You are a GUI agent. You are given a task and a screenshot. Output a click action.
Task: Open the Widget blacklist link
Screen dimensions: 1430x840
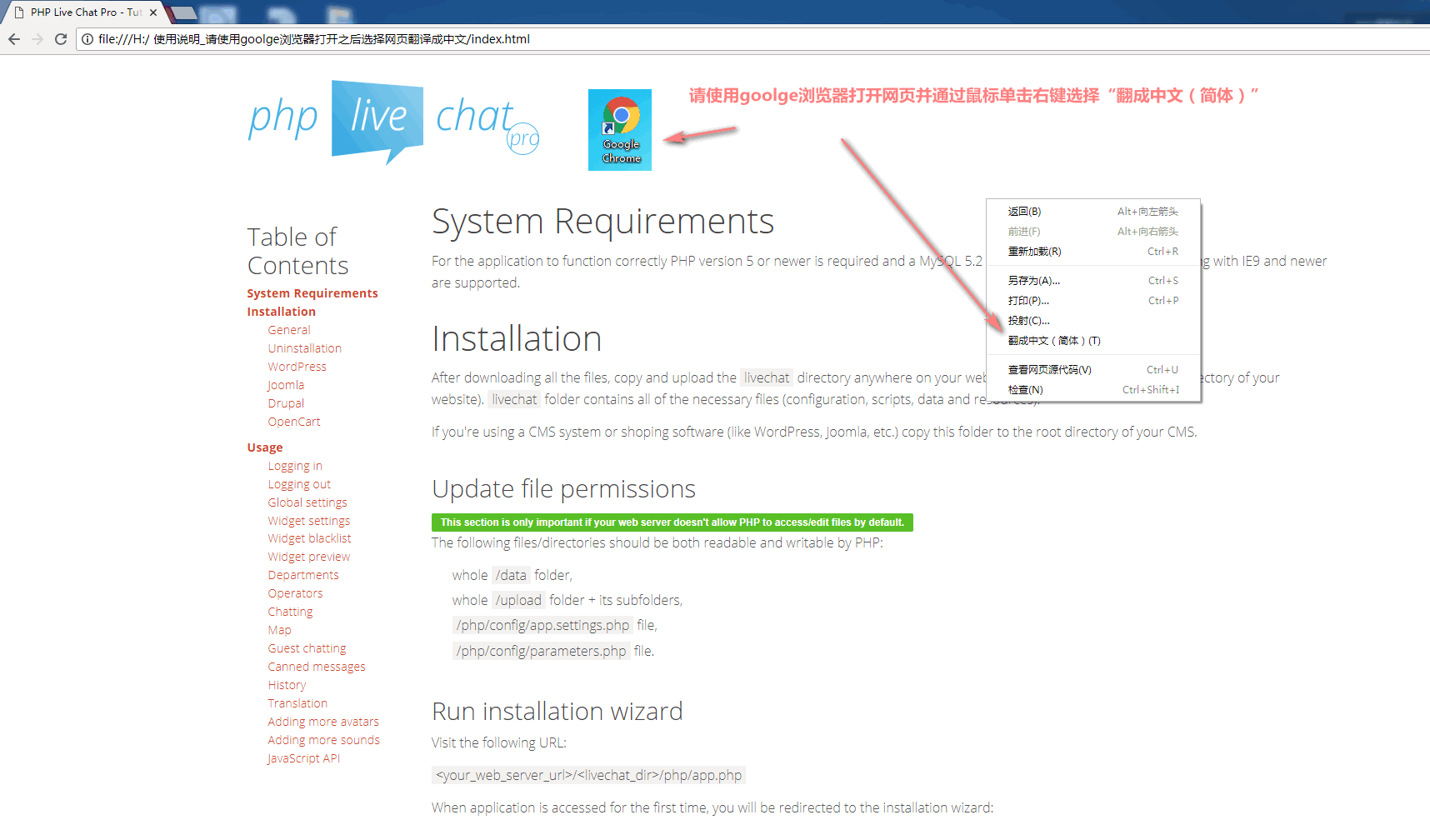coord(310,538)
